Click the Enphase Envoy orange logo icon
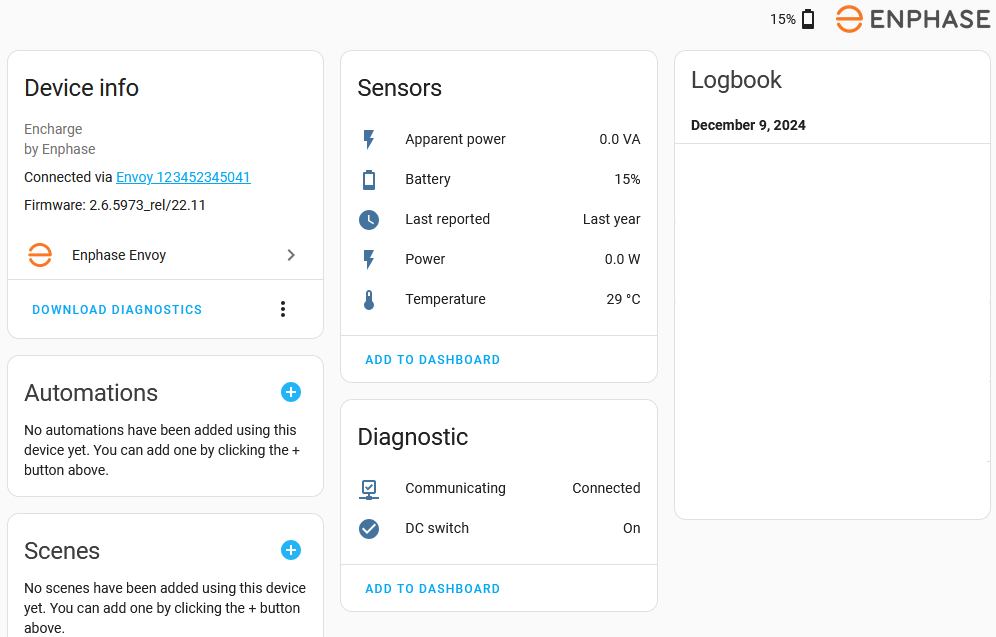Image resolution: width=996 pixels, height=637 pixels. coord(40,255)
